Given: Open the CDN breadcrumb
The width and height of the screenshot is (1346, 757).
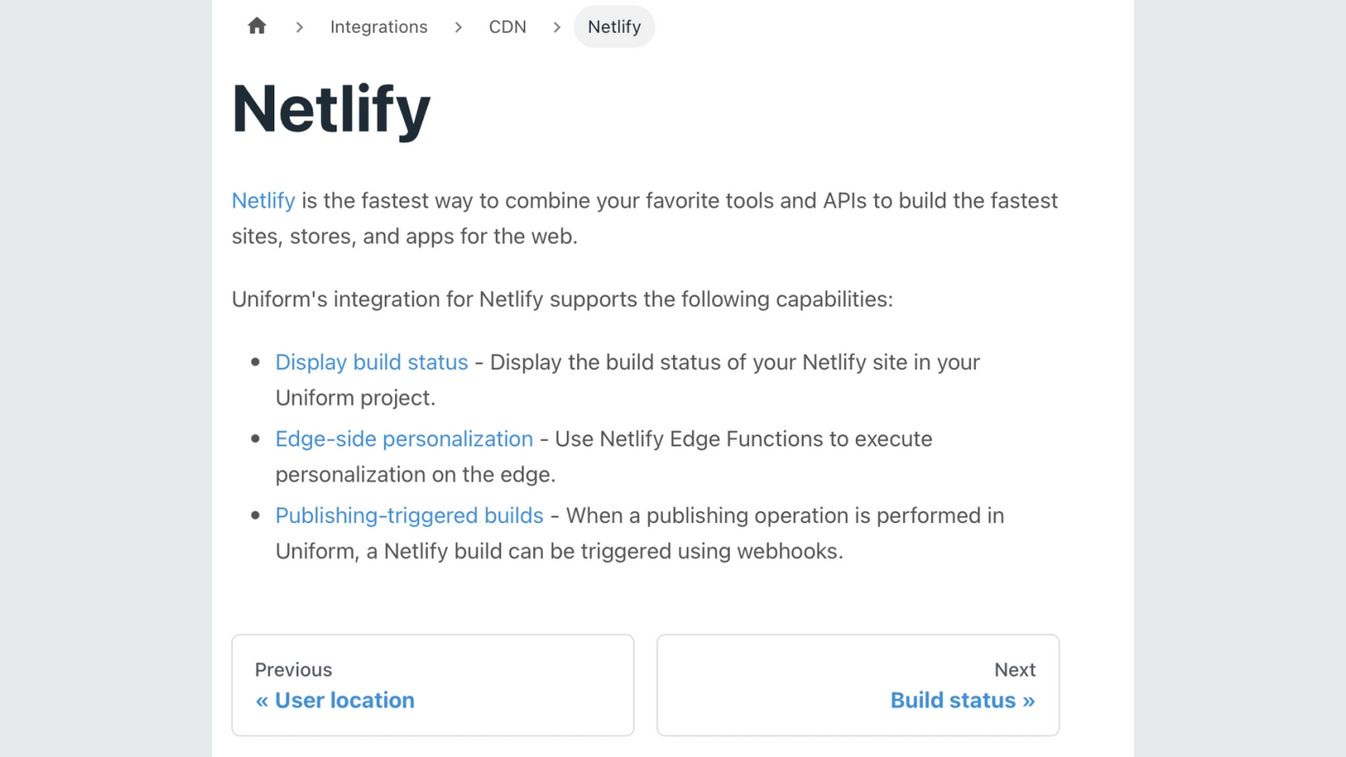Looking at the screenshot, I should [x=508, y=27].
